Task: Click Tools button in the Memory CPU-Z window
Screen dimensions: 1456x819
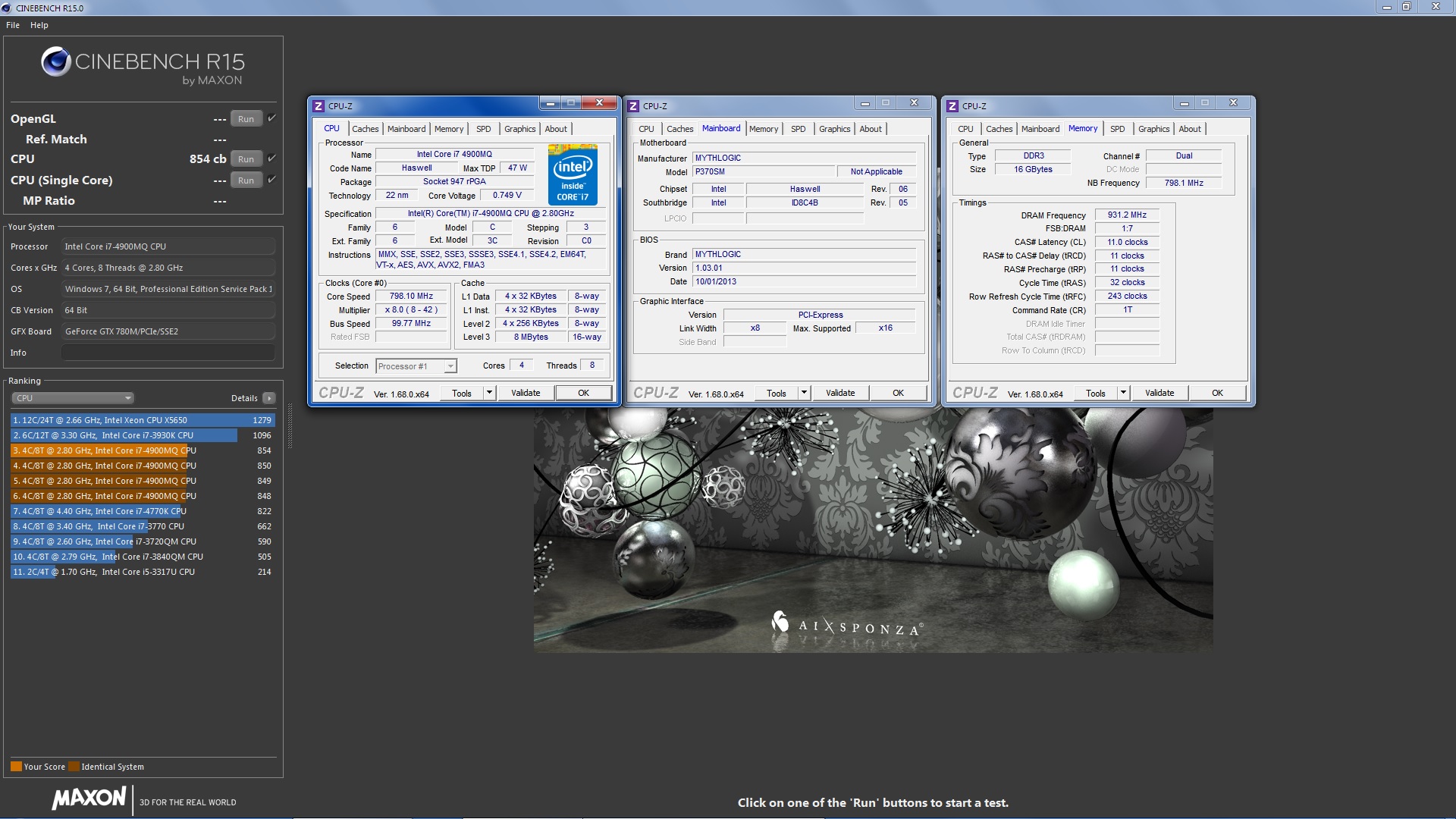Action: pos(1096,393)
